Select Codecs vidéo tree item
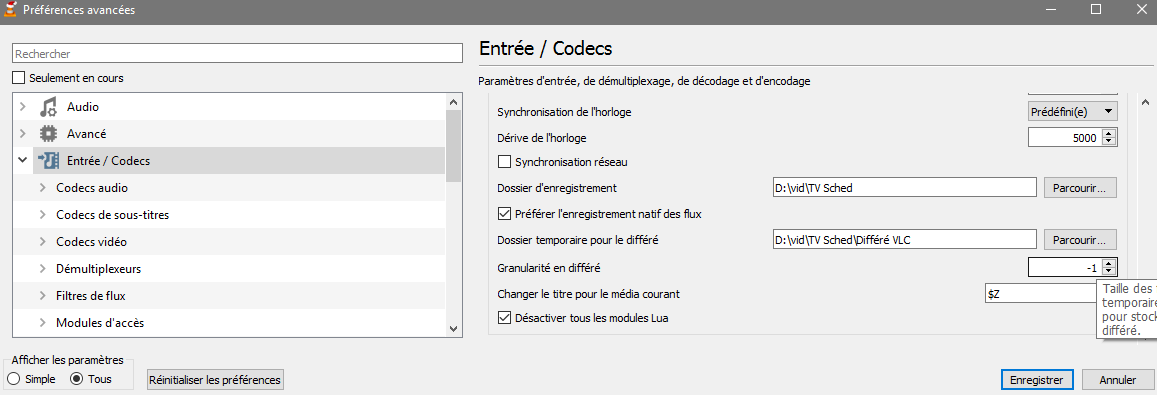Image resolution: width=1157 pixels, height=395 pixels. coord(91,241)
